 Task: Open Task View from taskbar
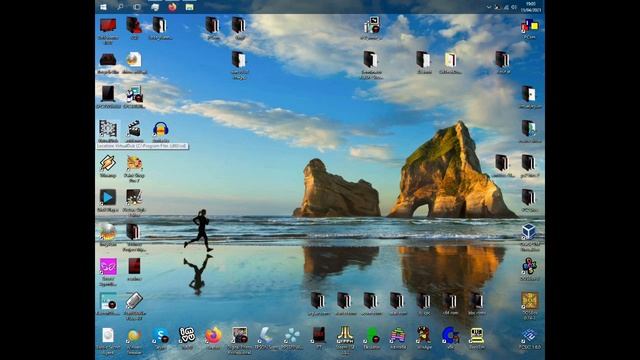coord(137,7)
